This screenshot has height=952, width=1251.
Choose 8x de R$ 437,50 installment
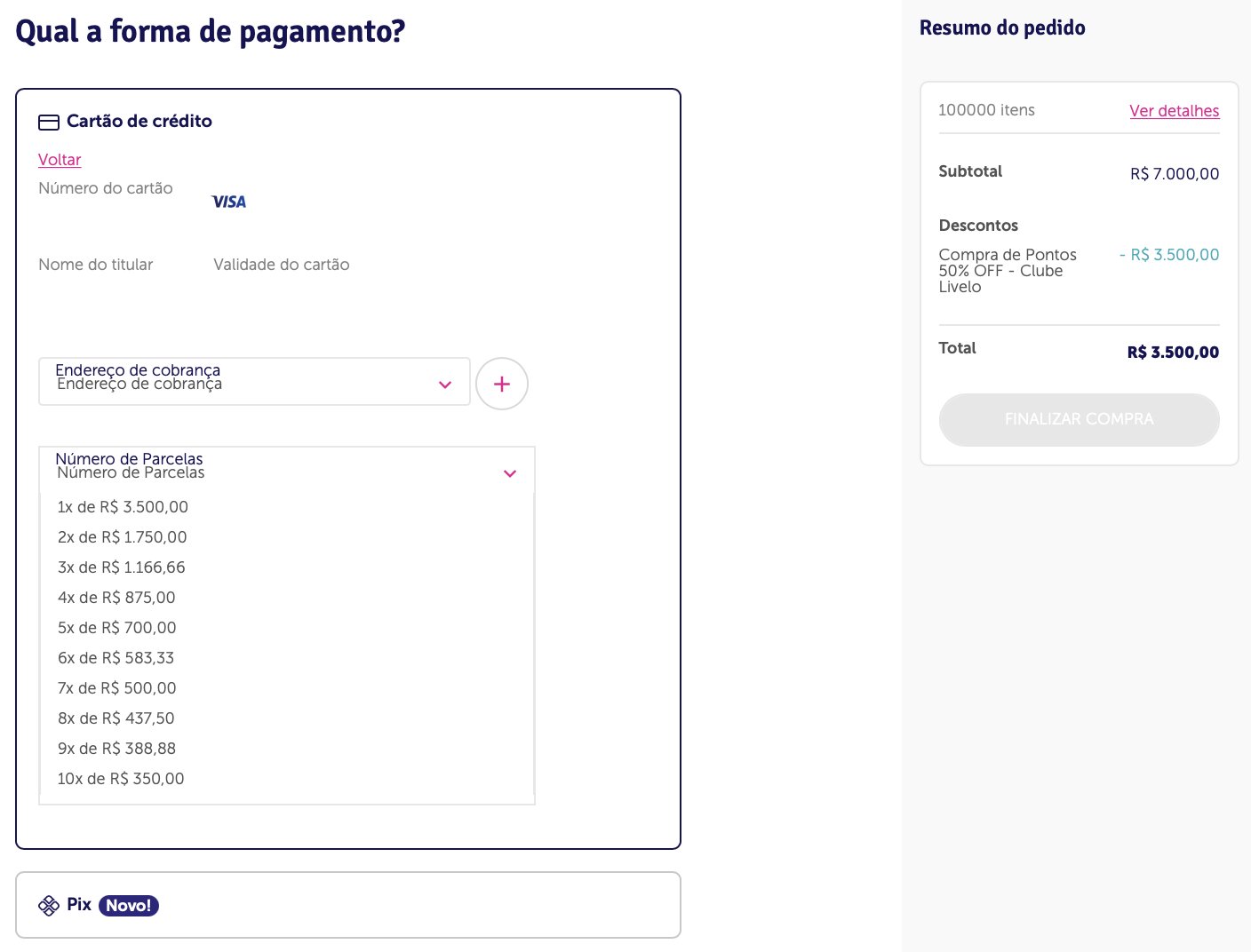(x=287, y=718)
